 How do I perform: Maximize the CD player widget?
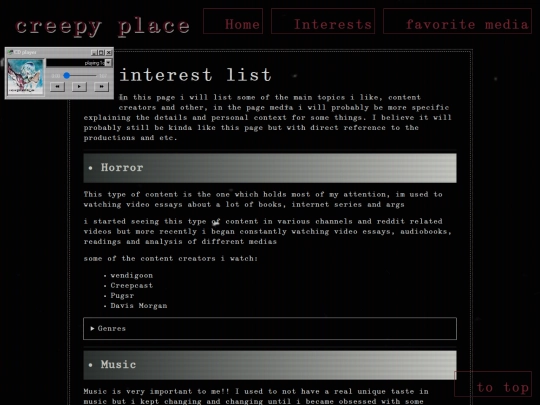[x=101, y=52]
